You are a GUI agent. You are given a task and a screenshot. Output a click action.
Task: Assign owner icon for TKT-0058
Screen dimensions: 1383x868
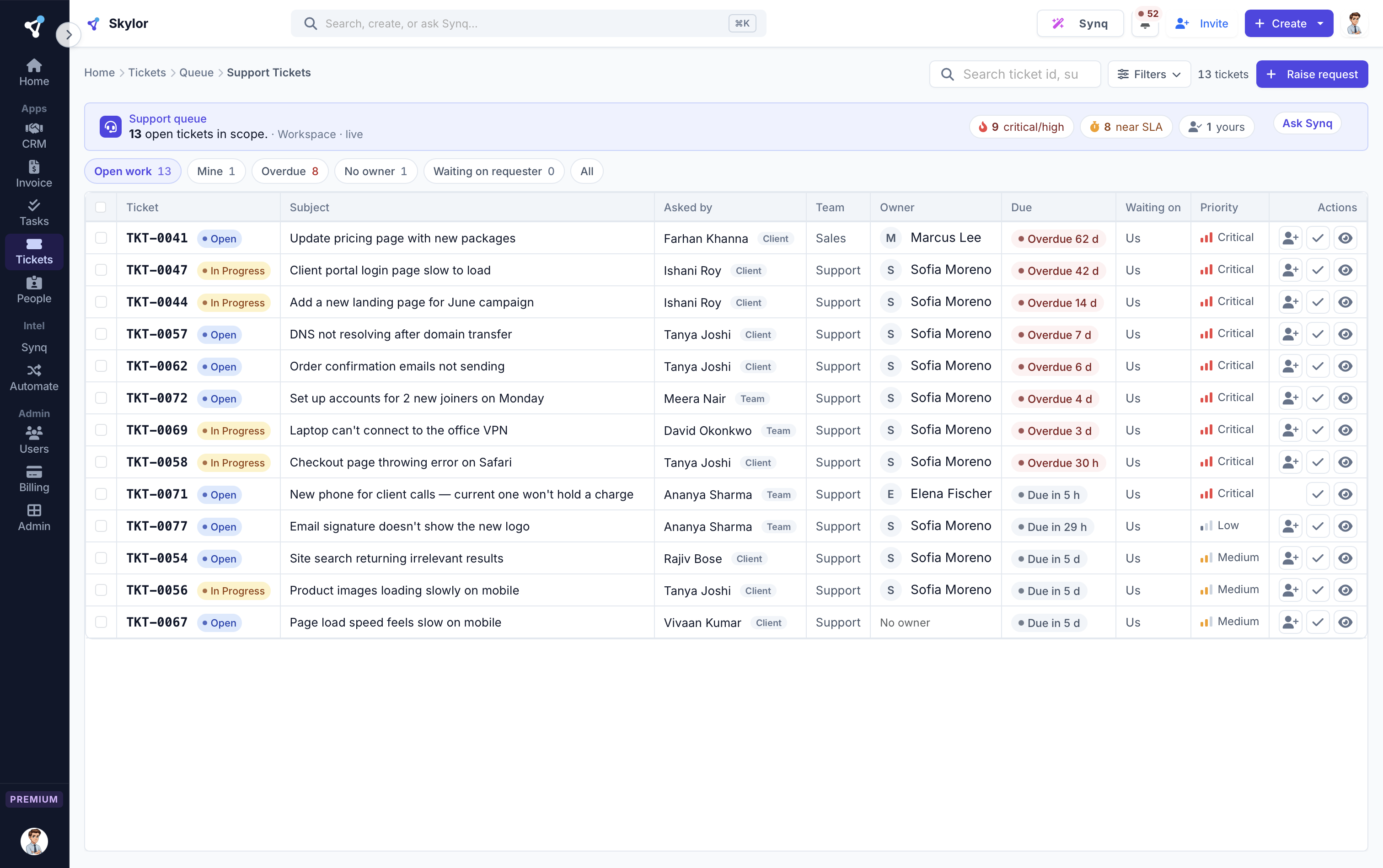pyautogui.click(x=1290, y=462)
